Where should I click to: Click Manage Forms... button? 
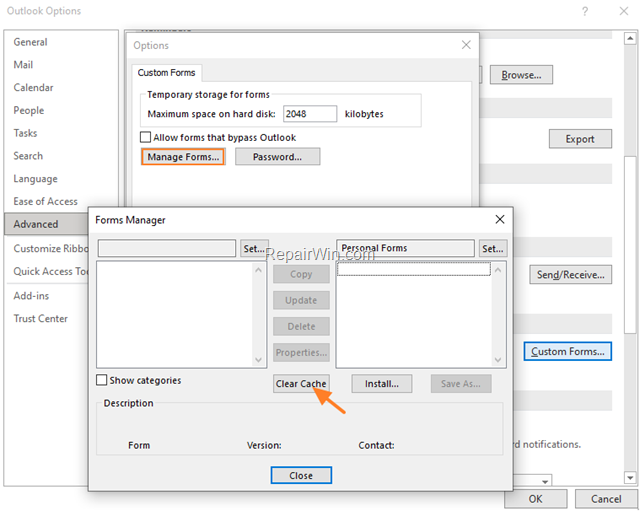(183, 157)
